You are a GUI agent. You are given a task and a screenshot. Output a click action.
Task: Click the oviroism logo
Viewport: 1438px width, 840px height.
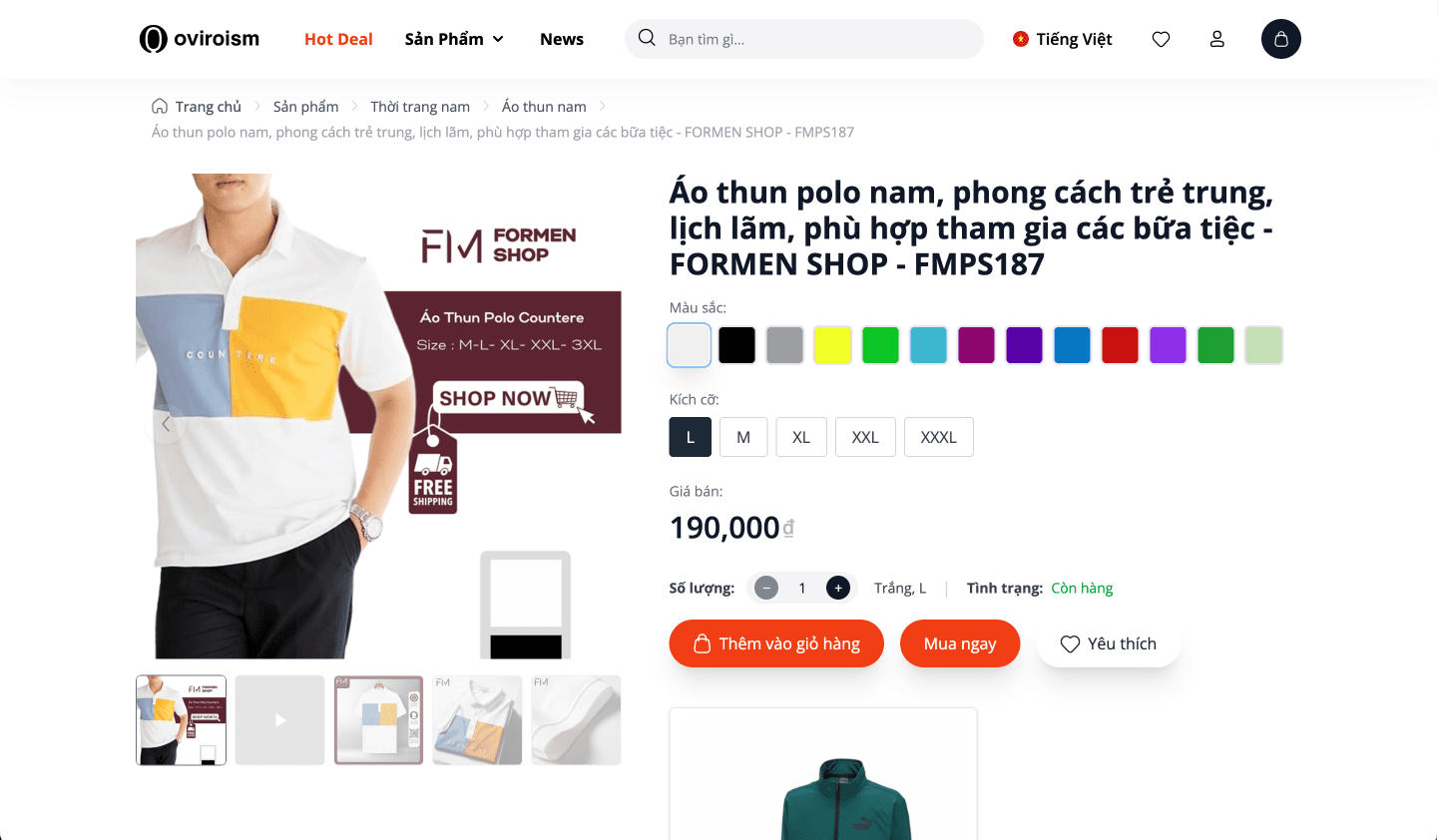point(200,39)
